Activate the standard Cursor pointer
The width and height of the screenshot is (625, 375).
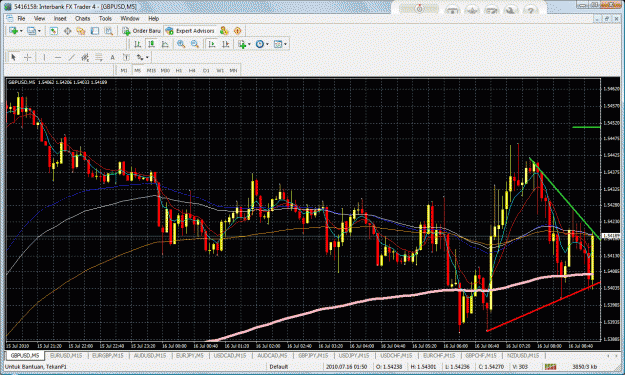coord(13,58)
